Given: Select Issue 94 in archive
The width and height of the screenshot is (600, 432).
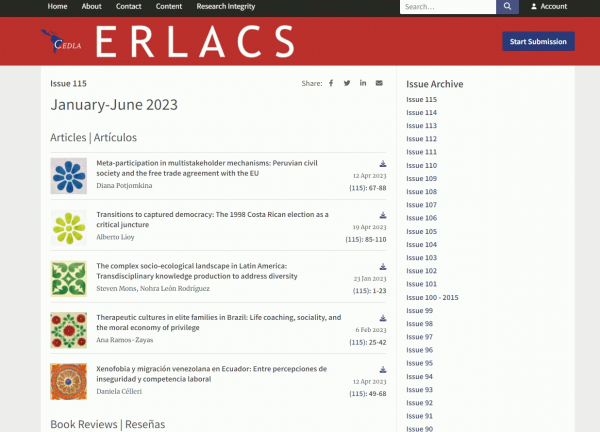Looking at the screenshot, I should click(419, 377).
